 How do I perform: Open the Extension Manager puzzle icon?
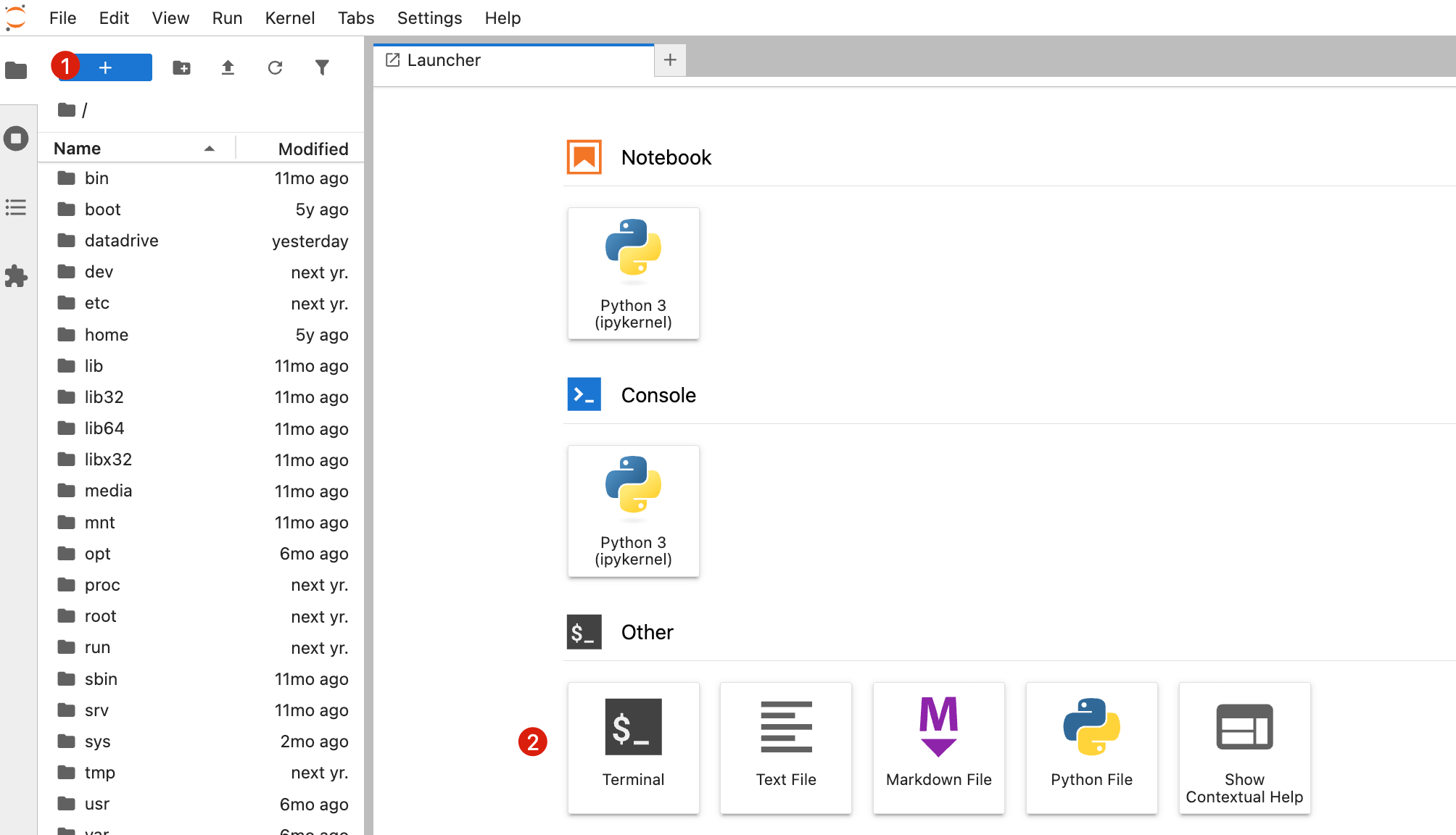[x=16, y=276]
